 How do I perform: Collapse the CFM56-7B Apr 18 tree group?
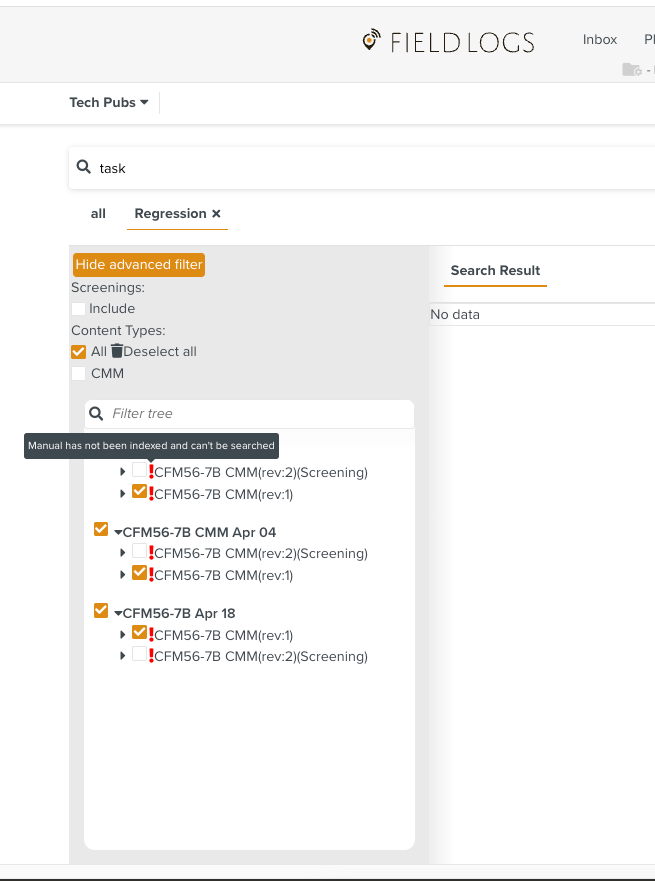[117, 614]
